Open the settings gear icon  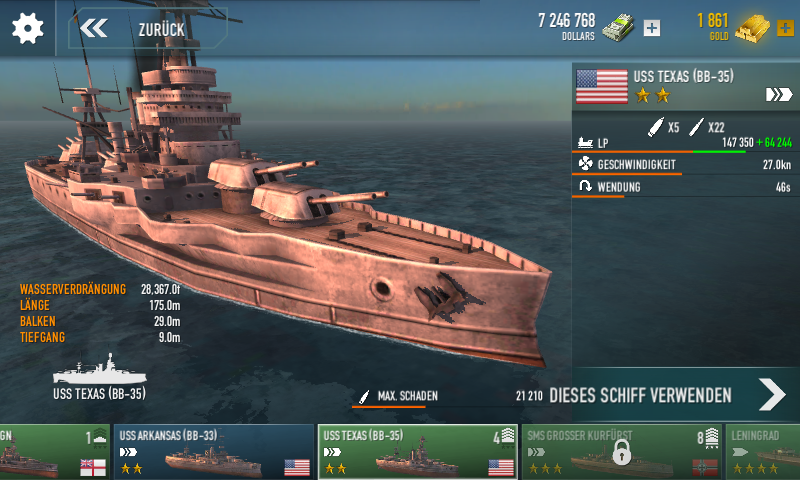pos(28,28)
